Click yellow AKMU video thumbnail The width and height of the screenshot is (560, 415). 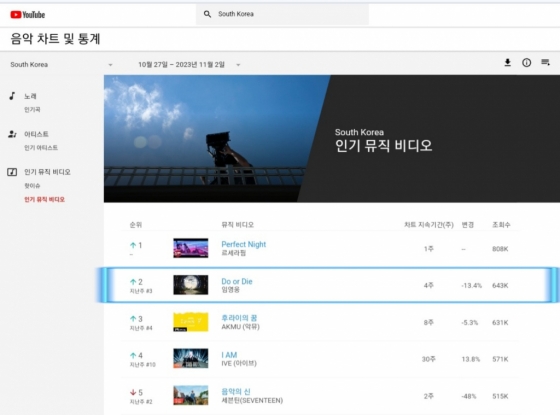191,322
